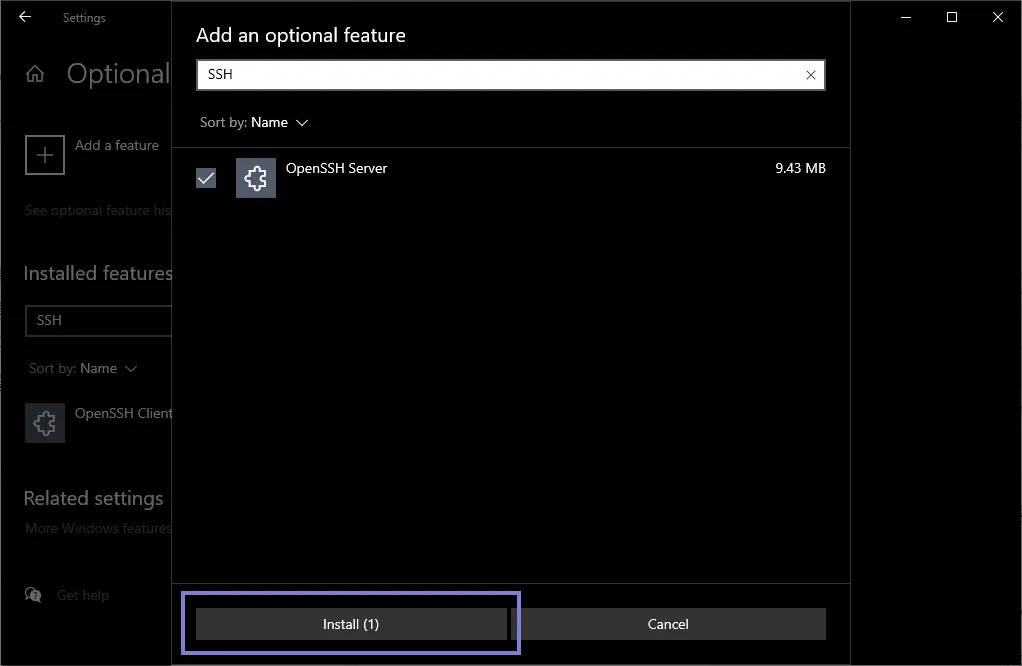Click the plus icon for Add a feature
The height and width of the screenshot is (666, 1022).
45,155
